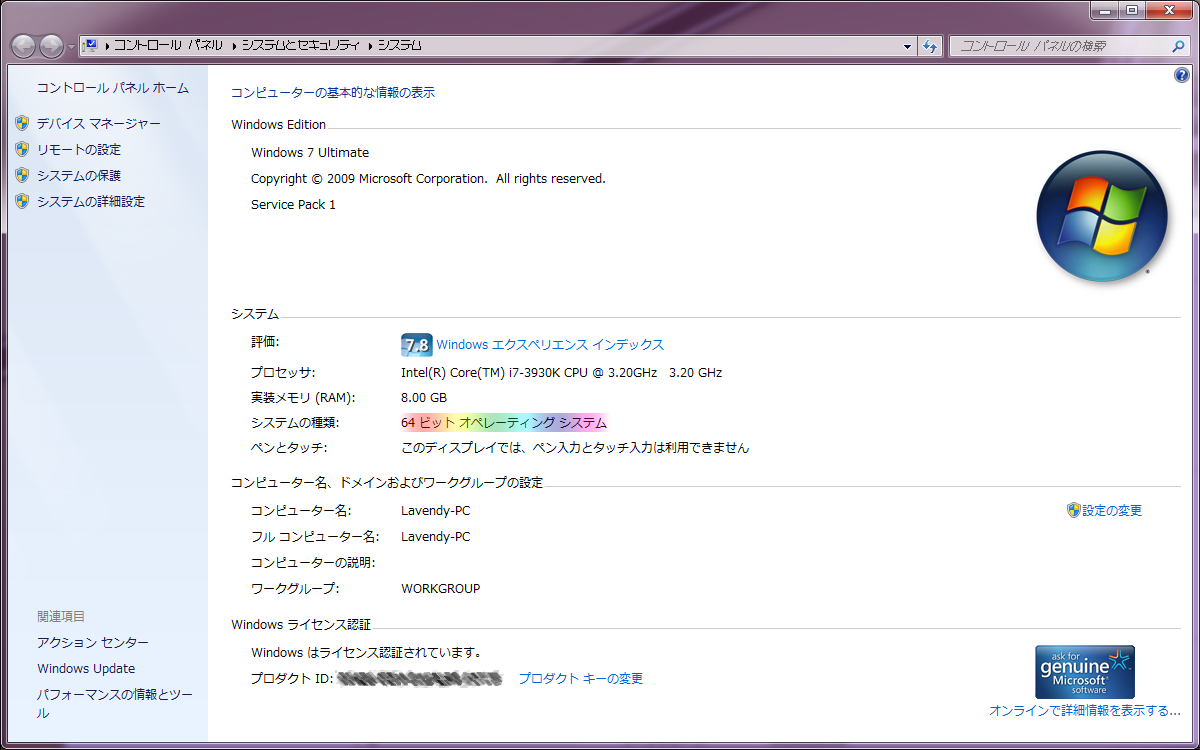Open リモートの設定 from the sidebar
Image resolution: width=1200 pixels, height=750 pixels.
coord(79,149)
